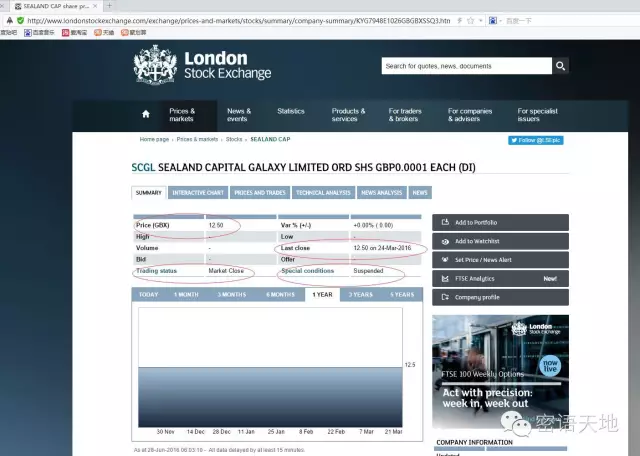This screenshot has width=640, height=456.
Task: Select 3 Months chart range
Action: click(231, 294)
